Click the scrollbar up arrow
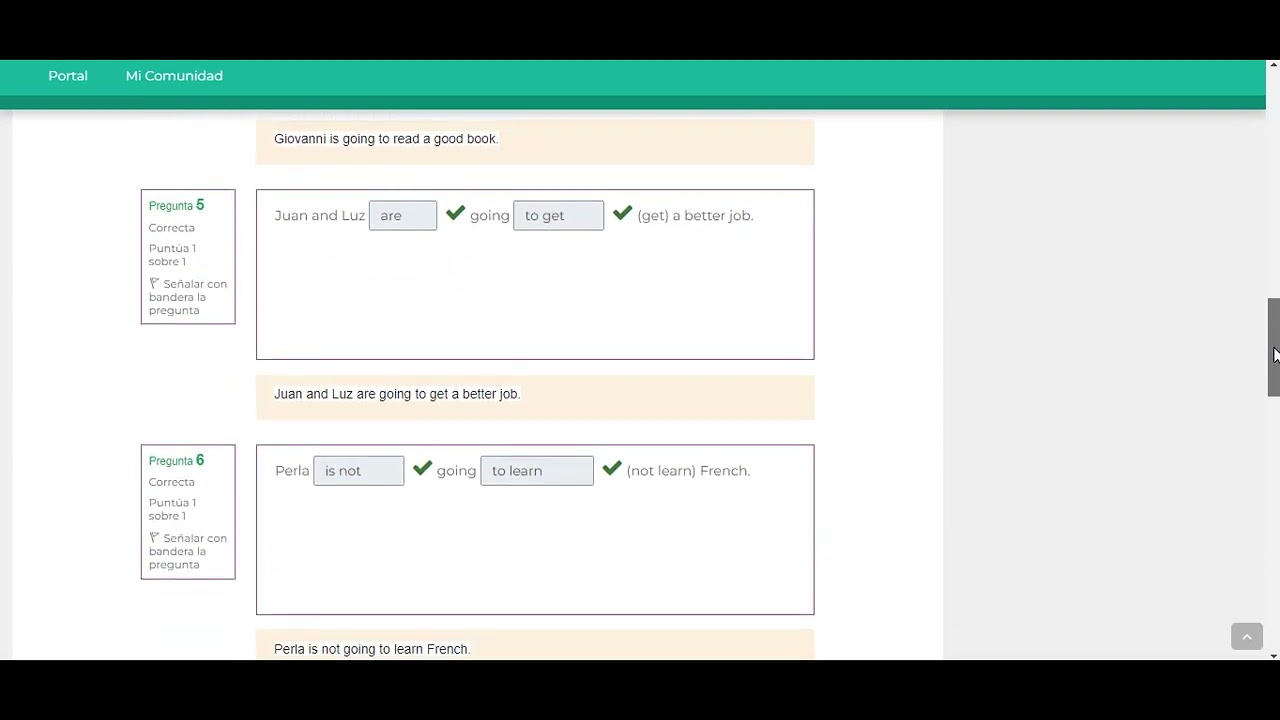 point(1273,66)
